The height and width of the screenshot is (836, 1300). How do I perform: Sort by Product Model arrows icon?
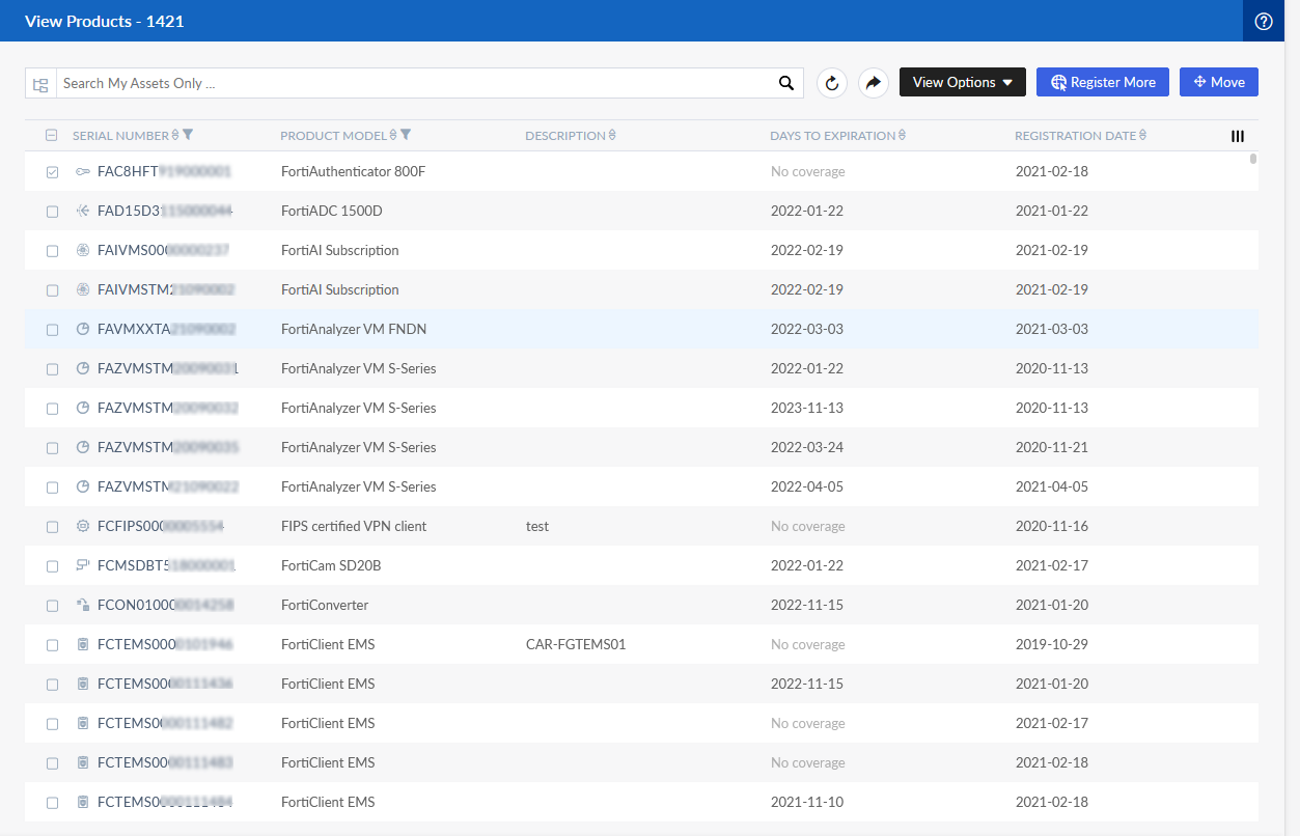tap(393, 135)
